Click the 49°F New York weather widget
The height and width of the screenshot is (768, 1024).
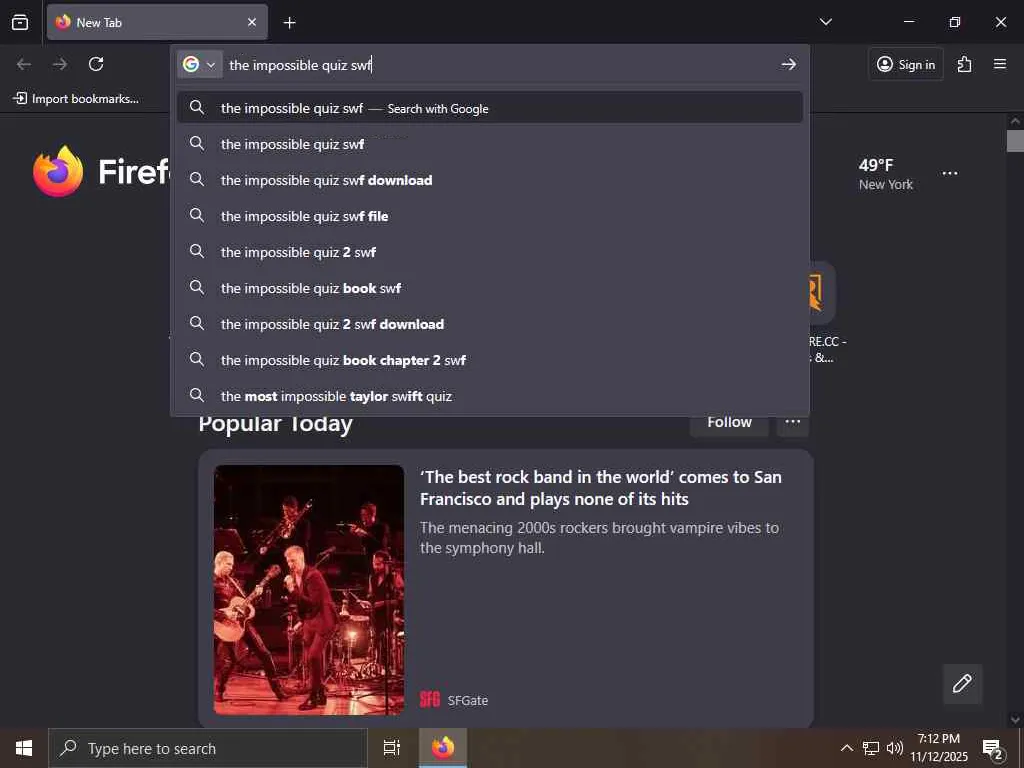coord(885,174)
